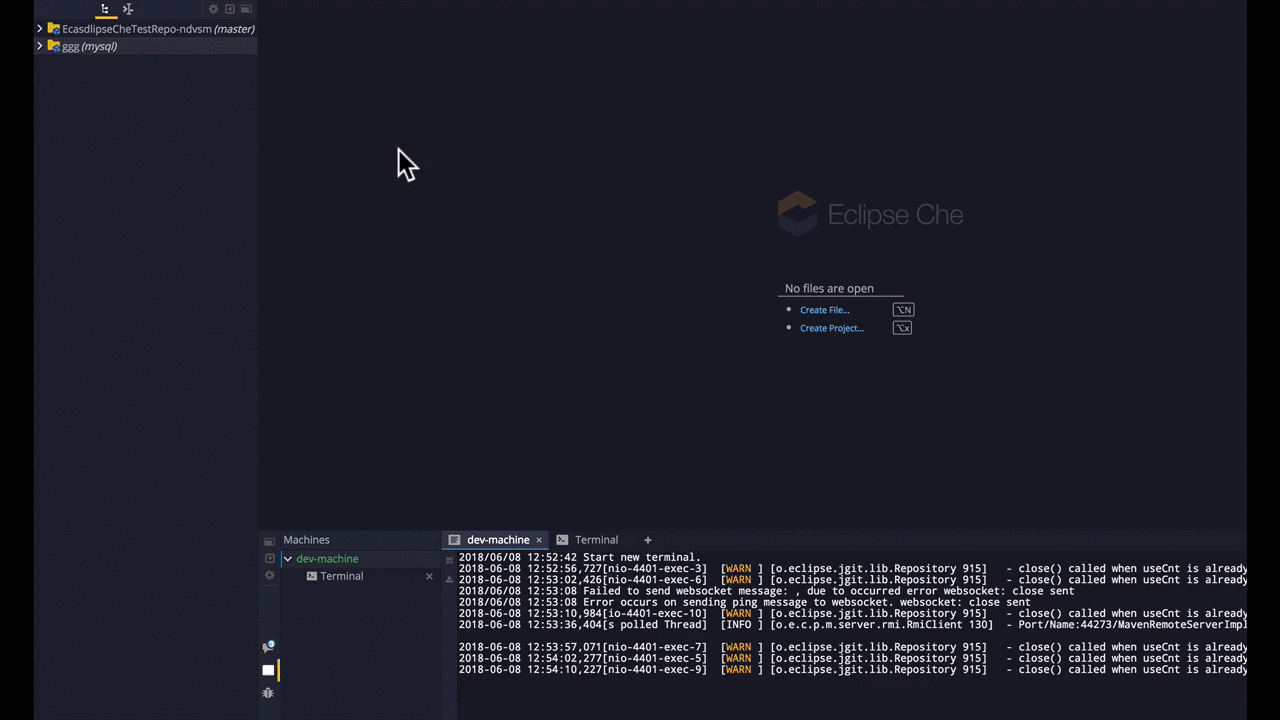Select the Terminal entry under dev-machine

[342, 576]
